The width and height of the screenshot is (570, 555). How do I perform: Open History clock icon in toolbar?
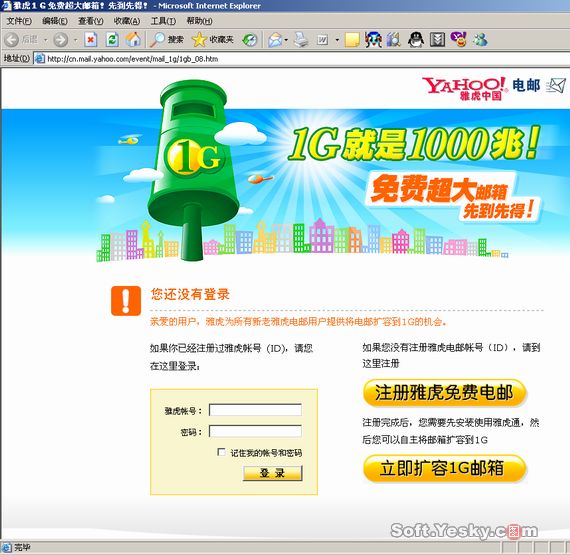tap(250, 40)
